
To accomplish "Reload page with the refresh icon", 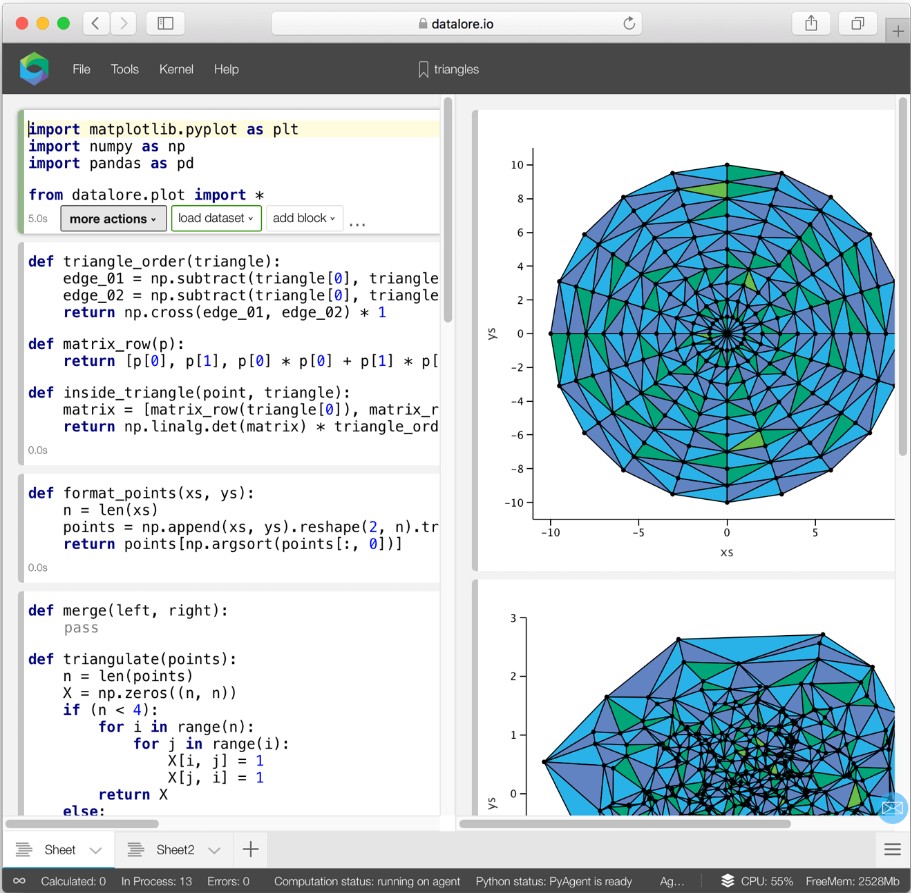I will (x=629, y=23).
